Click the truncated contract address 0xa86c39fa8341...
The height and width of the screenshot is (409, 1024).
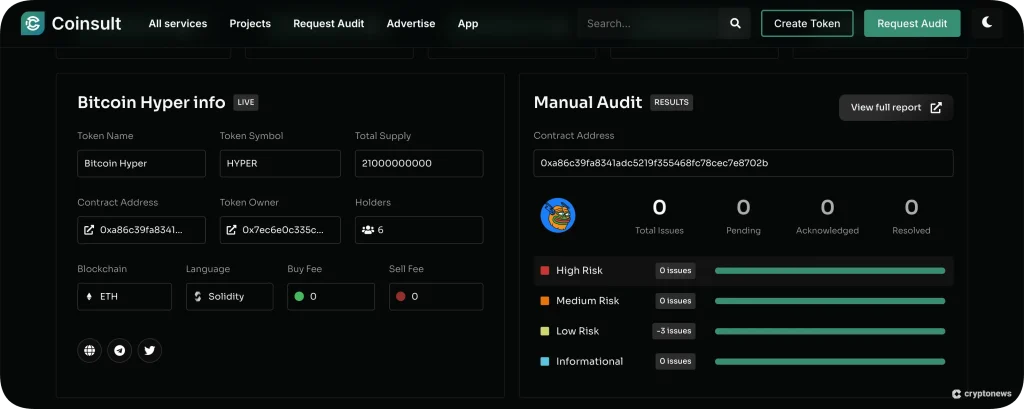coord(142,230)
